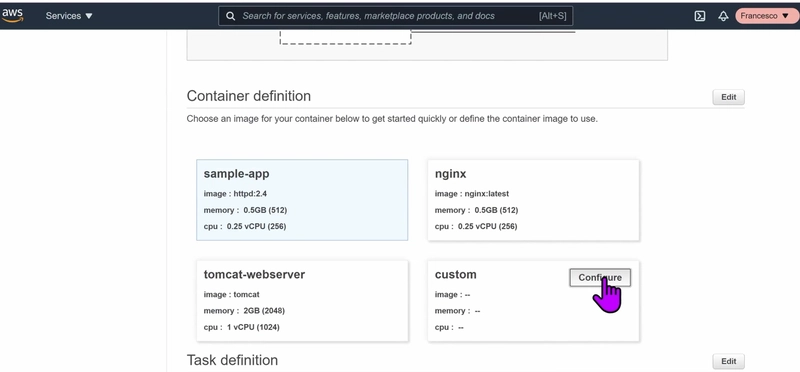
Task: Open the notifications bell
Action: 723,16
